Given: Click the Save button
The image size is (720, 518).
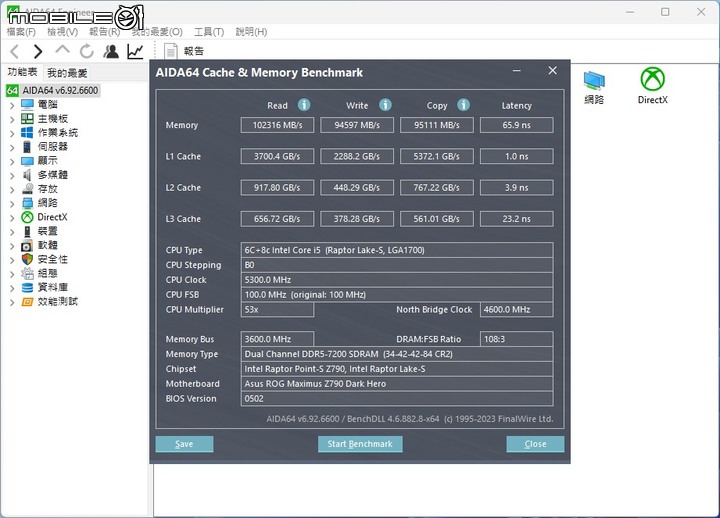Looking at the screenshot, I should 184,444.
